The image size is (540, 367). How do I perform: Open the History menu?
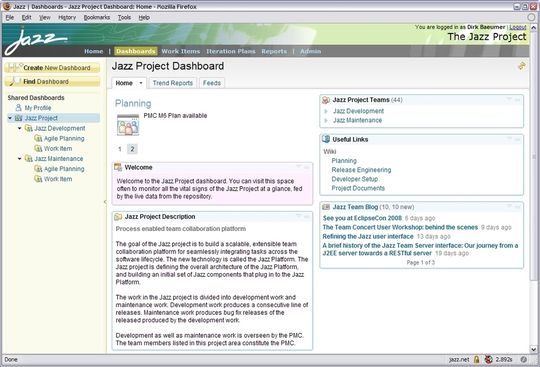67,17
